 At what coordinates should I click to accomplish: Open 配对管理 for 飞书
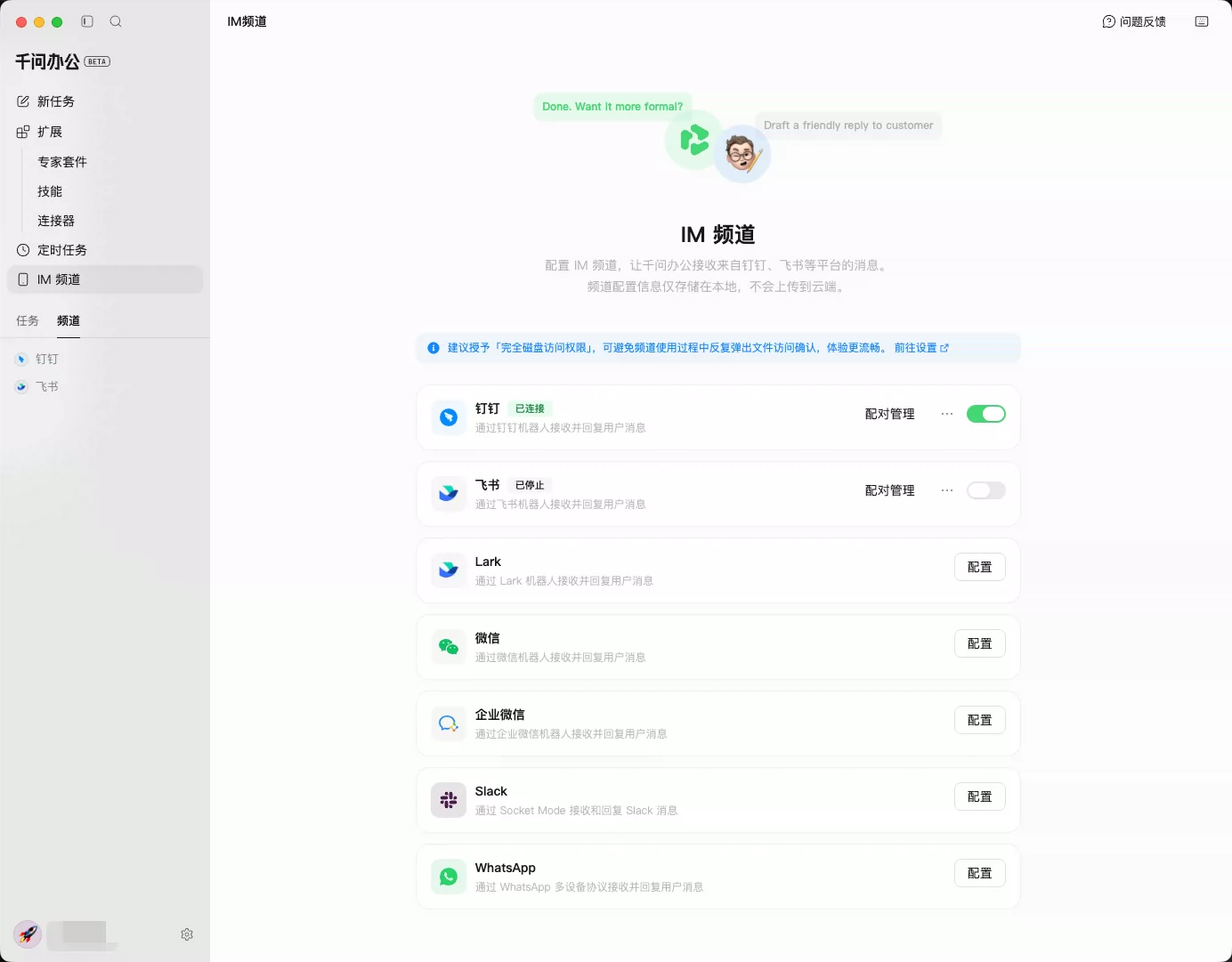pyautogui.click(x=890, y=490)
